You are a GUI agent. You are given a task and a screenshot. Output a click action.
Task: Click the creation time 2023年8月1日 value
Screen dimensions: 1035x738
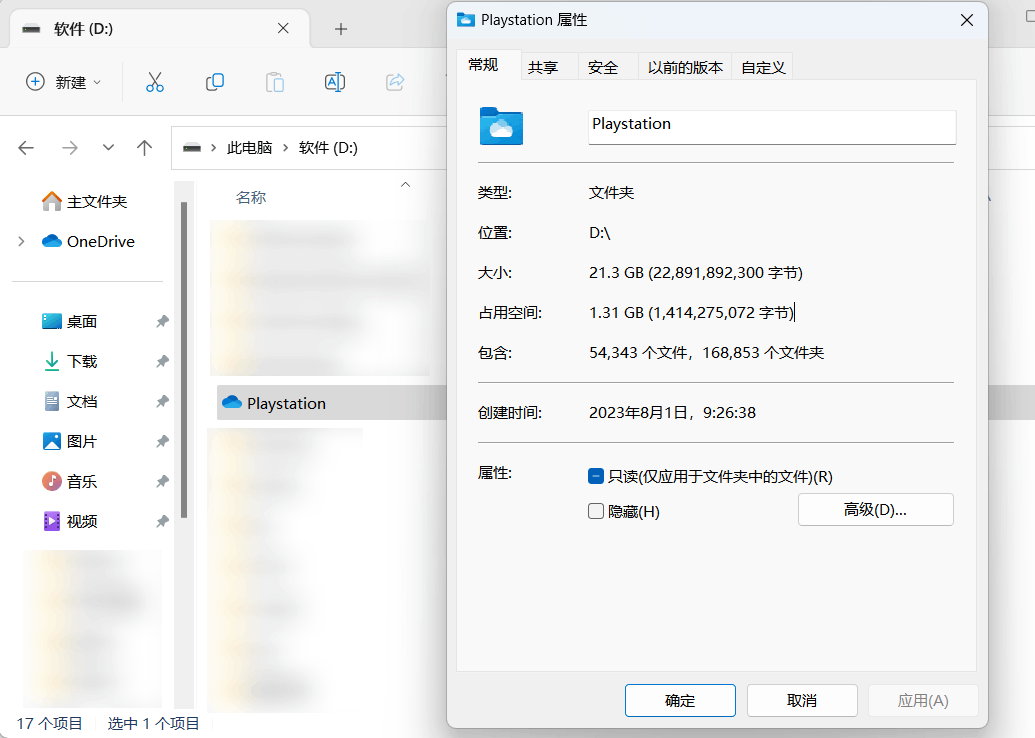click(x=672, y=413)
